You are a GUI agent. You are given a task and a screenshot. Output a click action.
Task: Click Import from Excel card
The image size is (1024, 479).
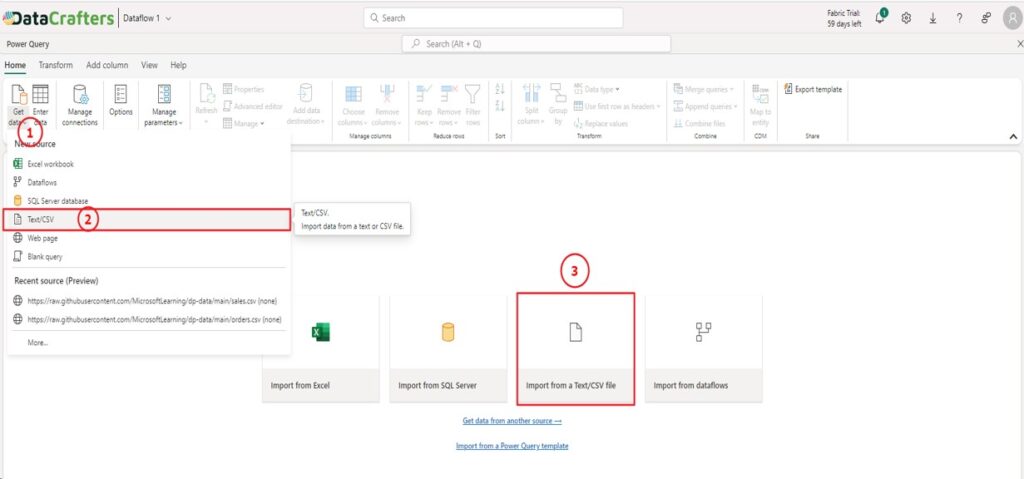(x=321, y=348)
